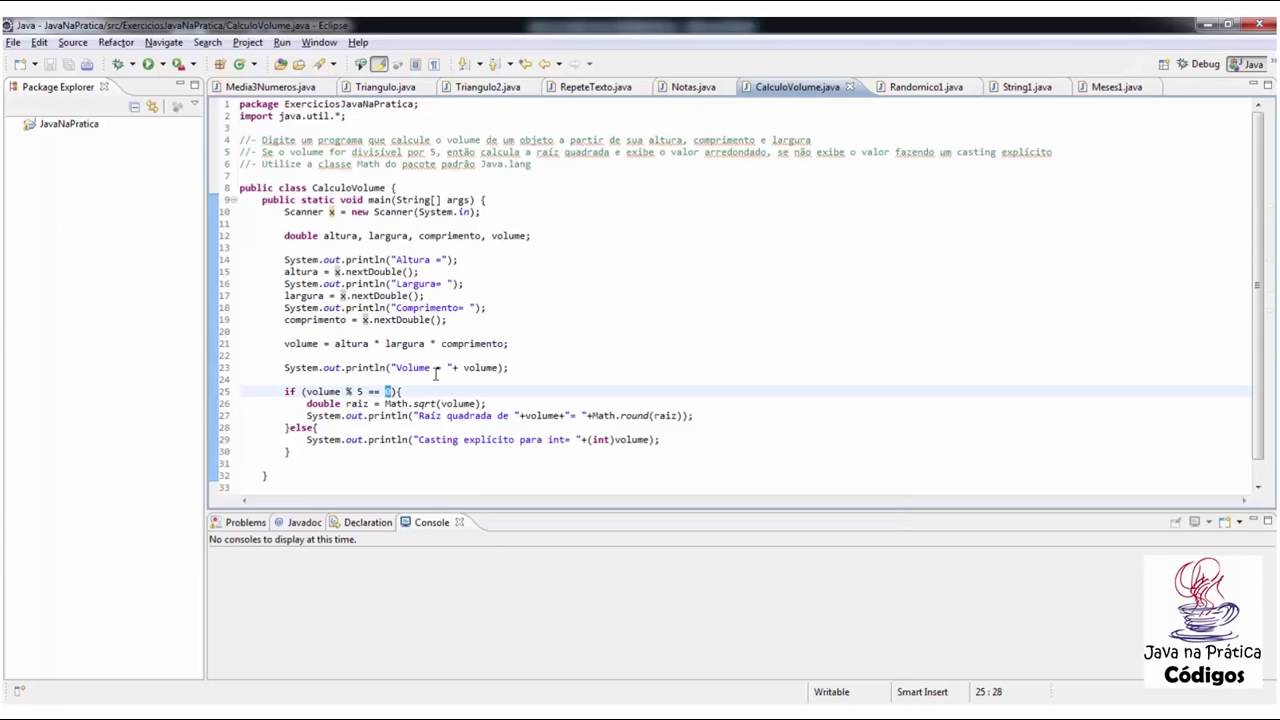Launch Debug with the bug icon
This screenshot has width=1280, height=720.
coord(118,64)
